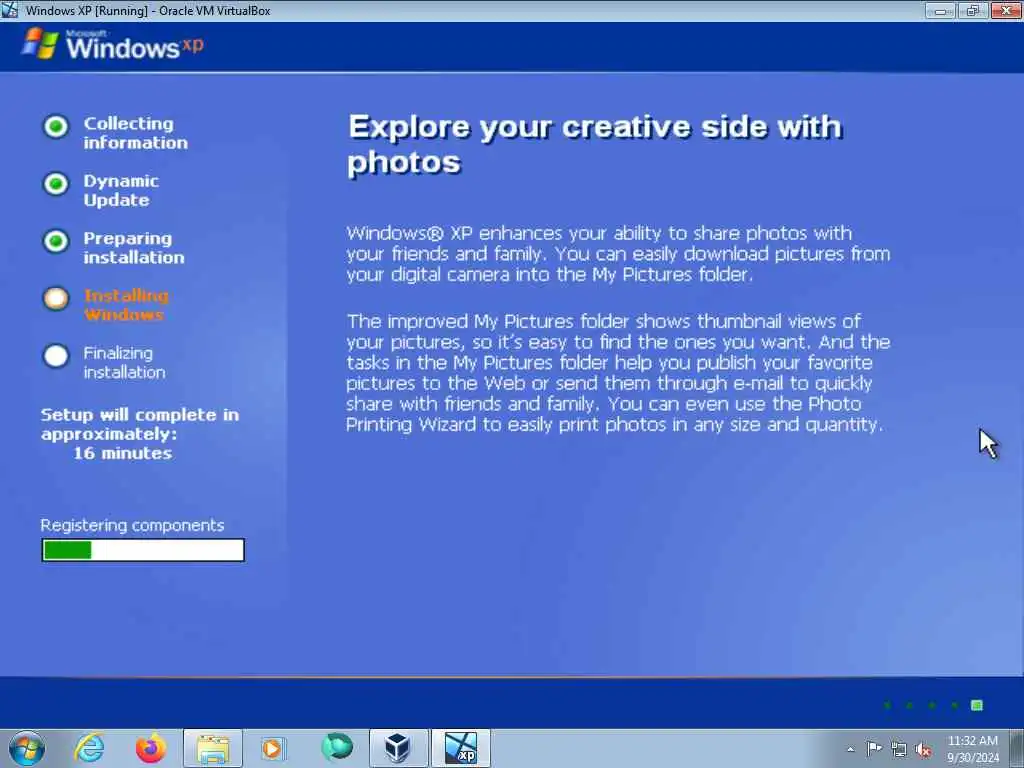Screen dimensions: 1024x768
Task: Click the paragraph starting 'Windows® XP enhances'
Action: (x=618, y=253)
